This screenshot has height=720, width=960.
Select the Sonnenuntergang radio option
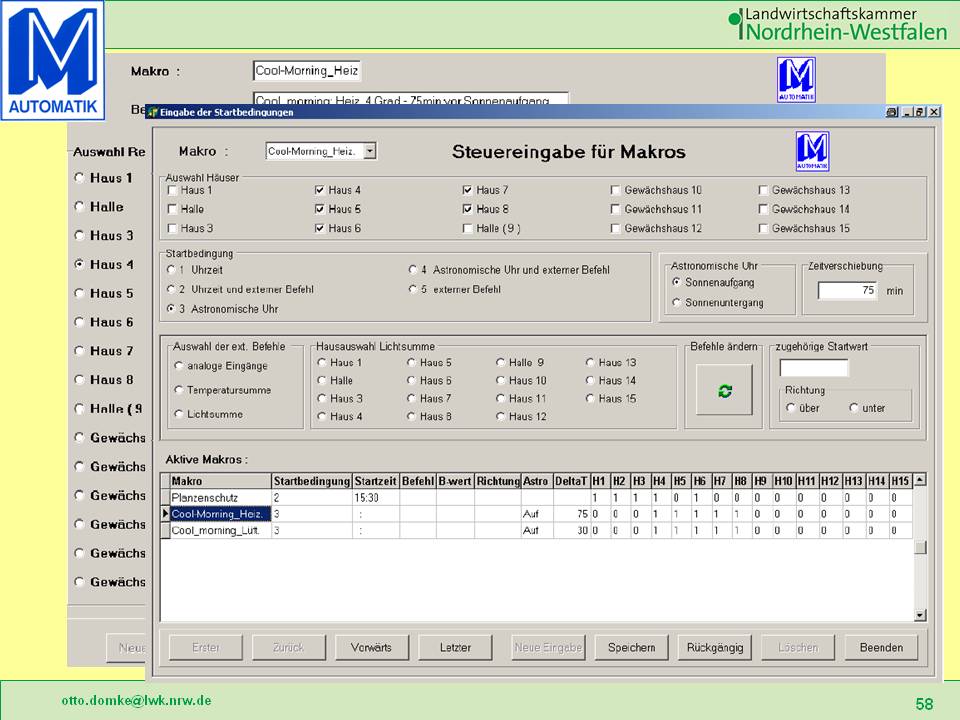[677, 302]
